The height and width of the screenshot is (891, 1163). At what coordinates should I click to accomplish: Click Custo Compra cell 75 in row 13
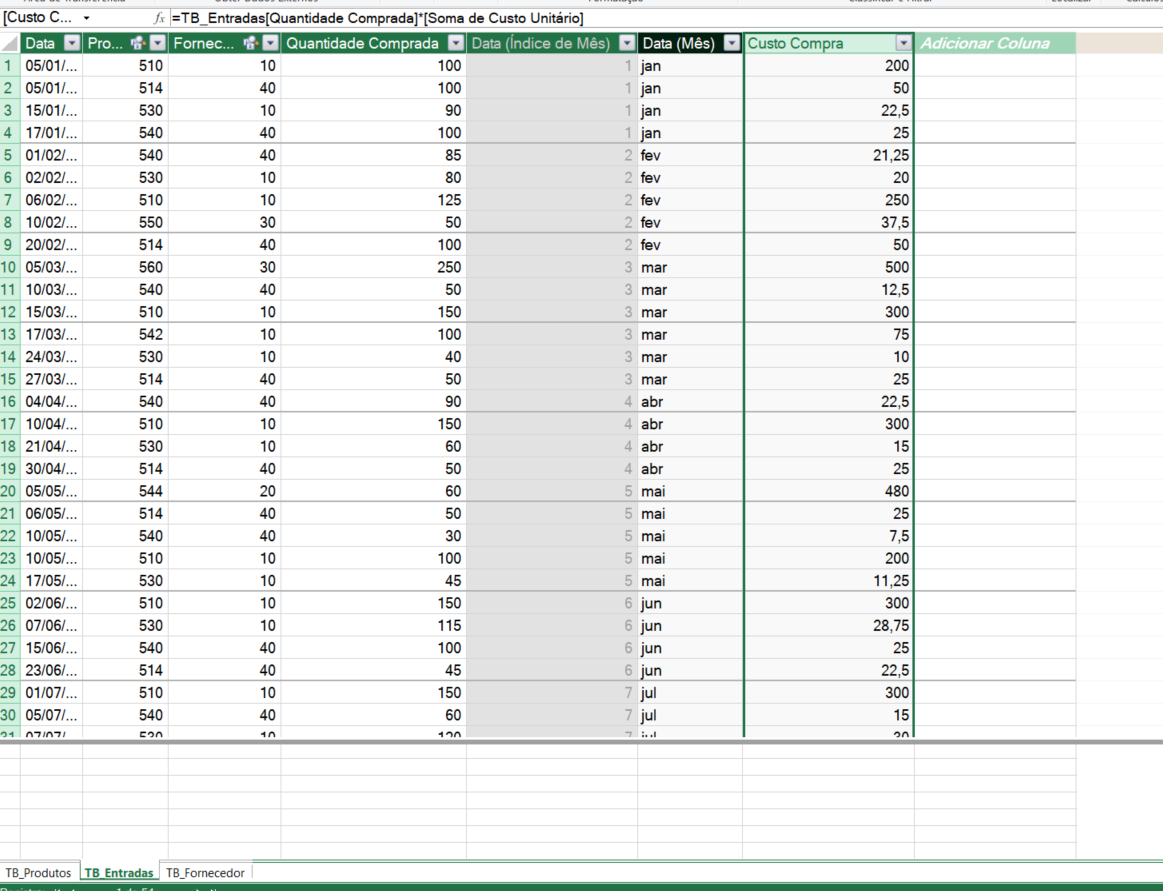point(828,335)
